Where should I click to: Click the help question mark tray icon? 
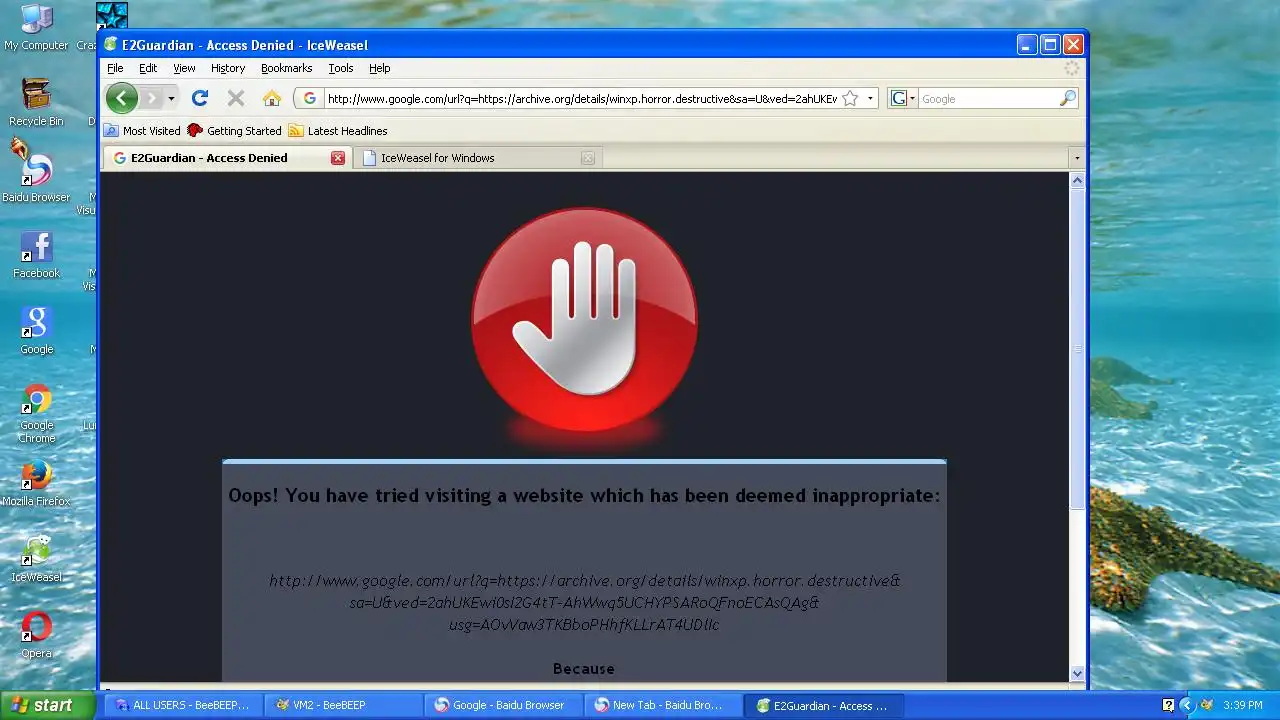(x=1168, y=705)
